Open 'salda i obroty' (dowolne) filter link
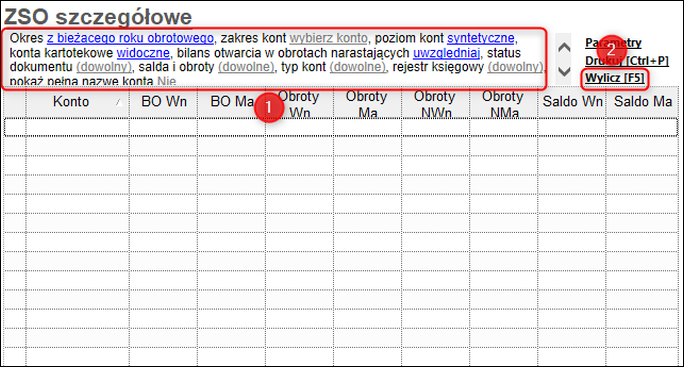The image size is (684, 367). click(246, 67)
